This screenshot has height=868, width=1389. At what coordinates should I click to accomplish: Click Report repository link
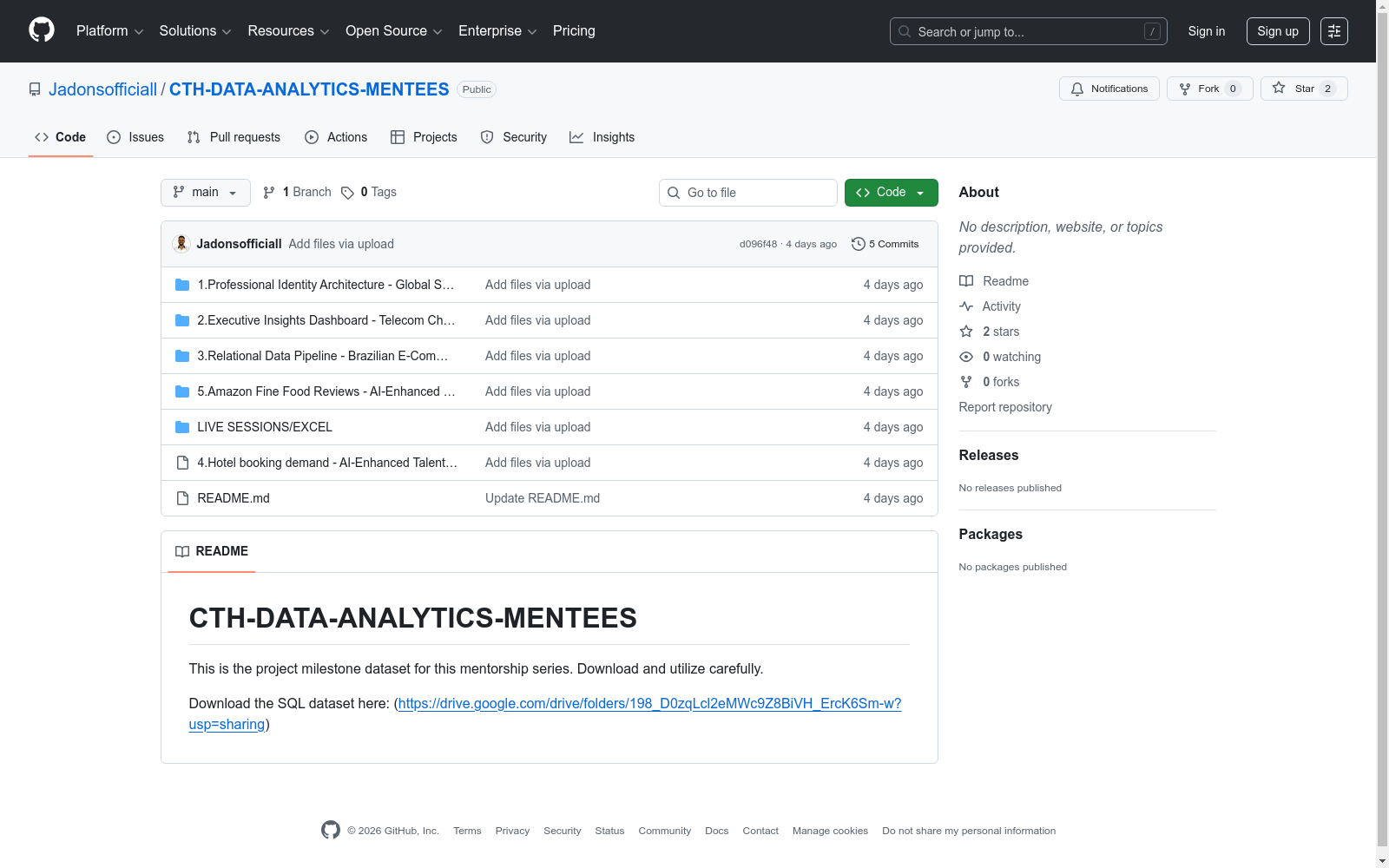pos(1005,407)
